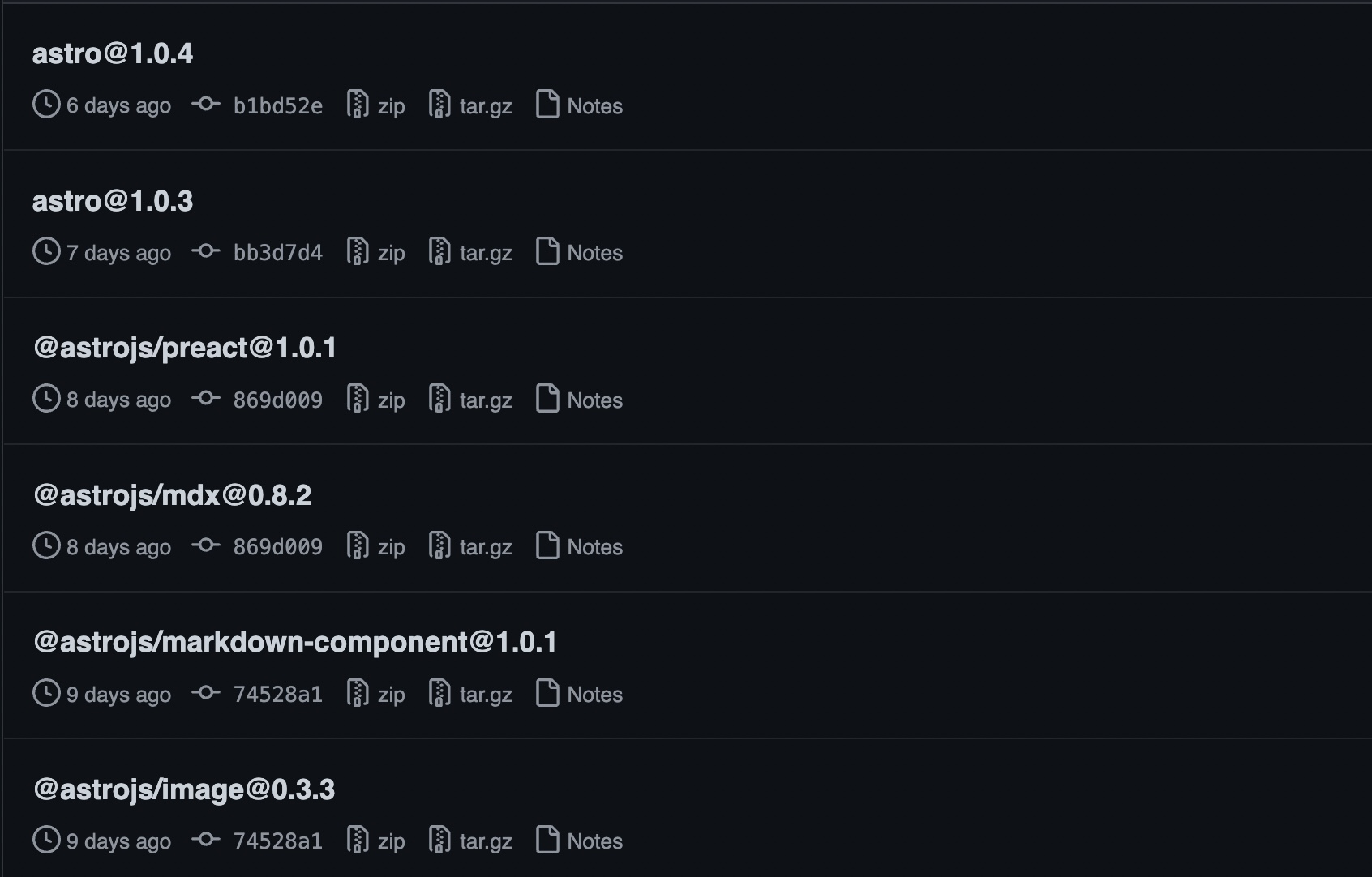Open the @astrojs/preact@1.0.1 tag link
1372x877 pixels.
click(185, 348)
